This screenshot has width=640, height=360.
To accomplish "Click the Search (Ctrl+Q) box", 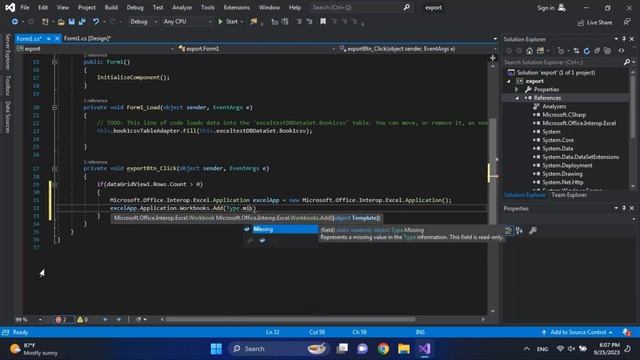I will [361, 7].
